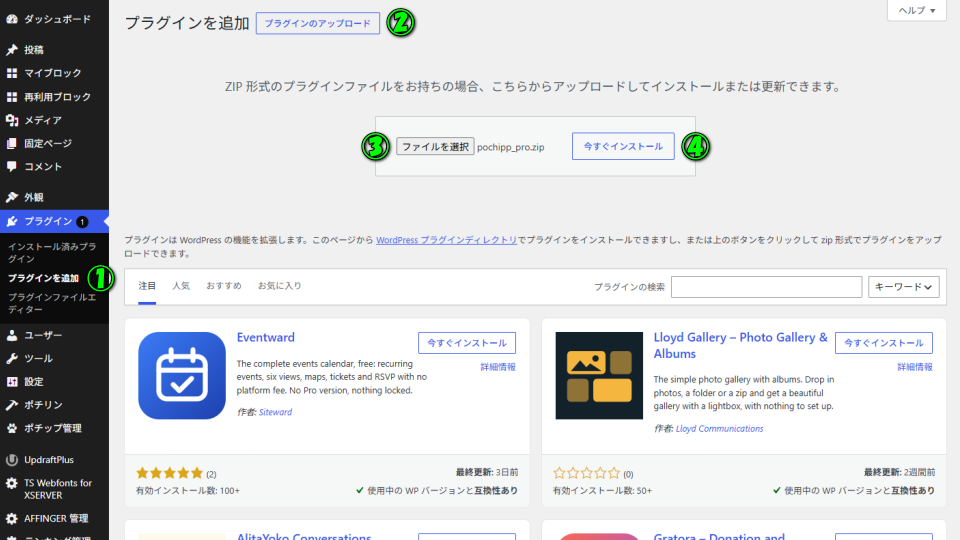Click the wrench icon beside ポチリン

pyautogui.click(x=12, y=405)
